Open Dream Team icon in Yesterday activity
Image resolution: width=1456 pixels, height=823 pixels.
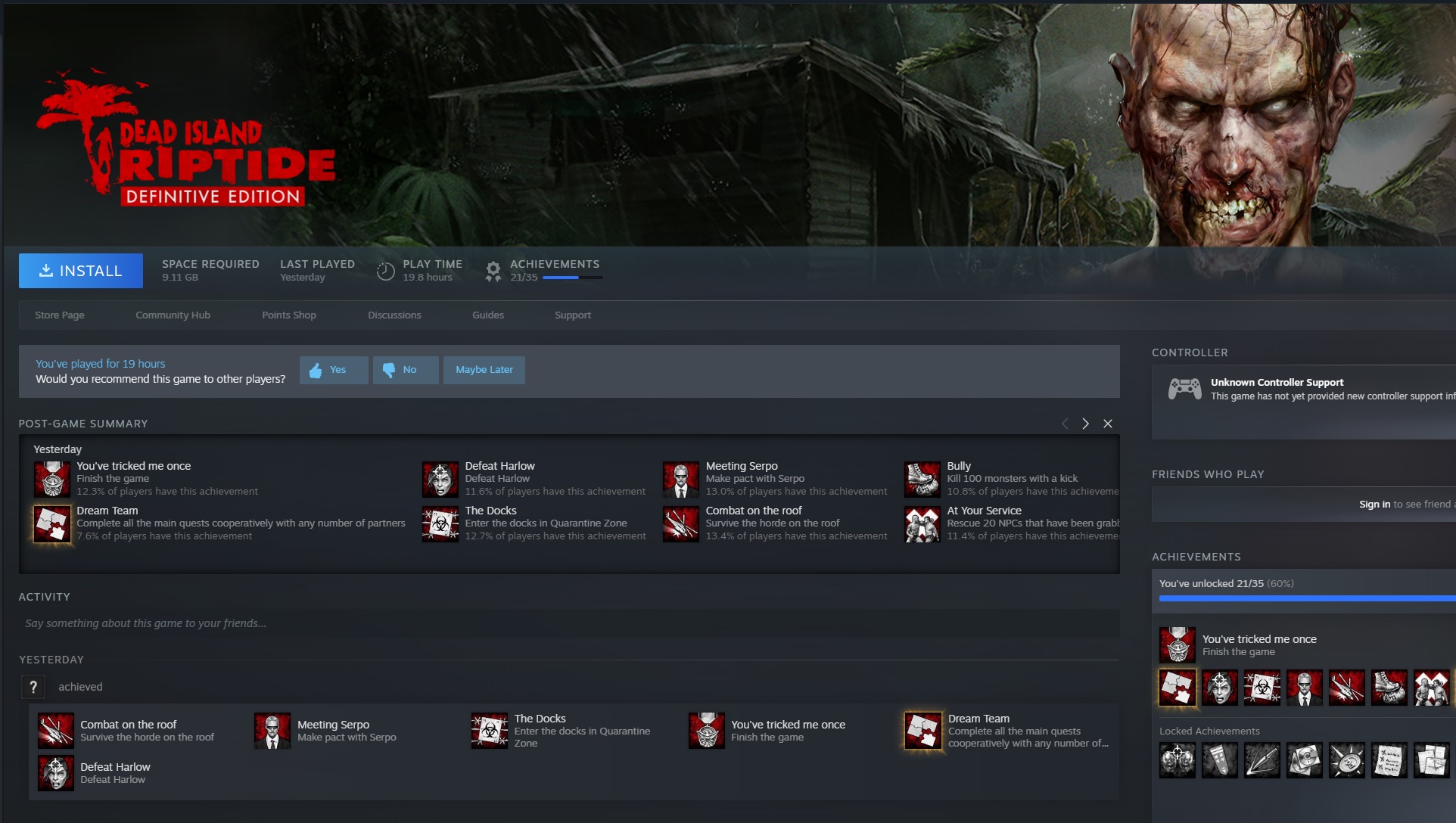point(923,731)
